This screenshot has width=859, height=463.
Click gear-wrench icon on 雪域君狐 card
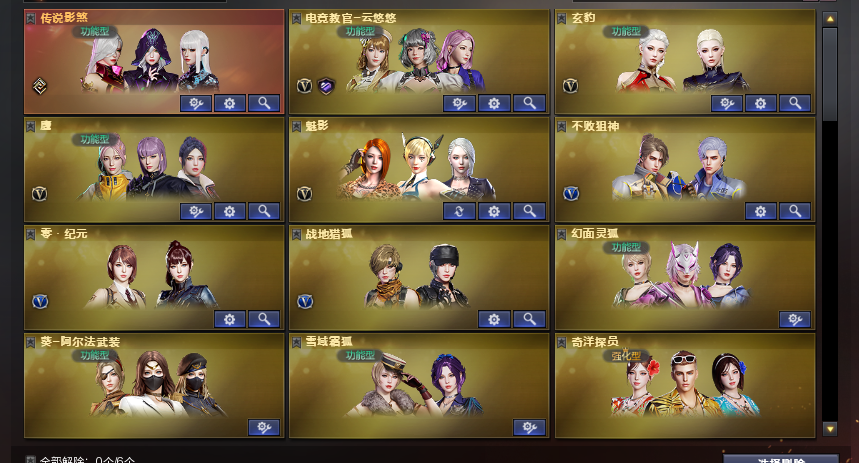coord(529,427)
